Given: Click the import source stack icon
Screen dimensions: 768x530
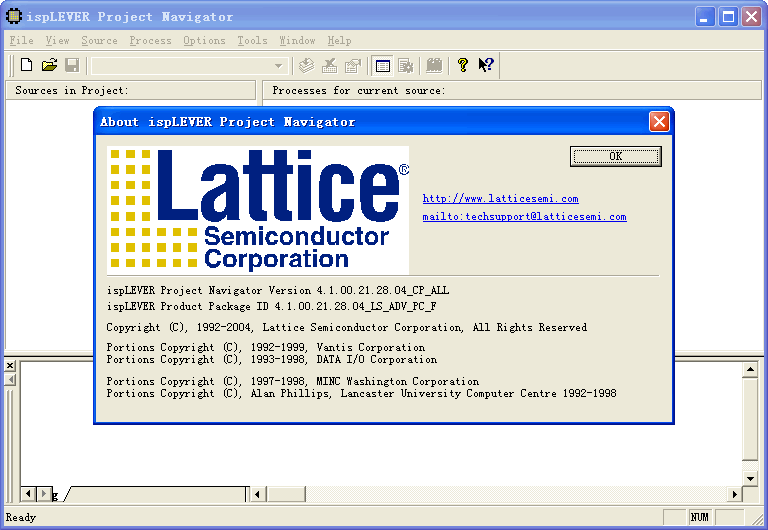Looking at the screenshot, I should click(307, 65).
